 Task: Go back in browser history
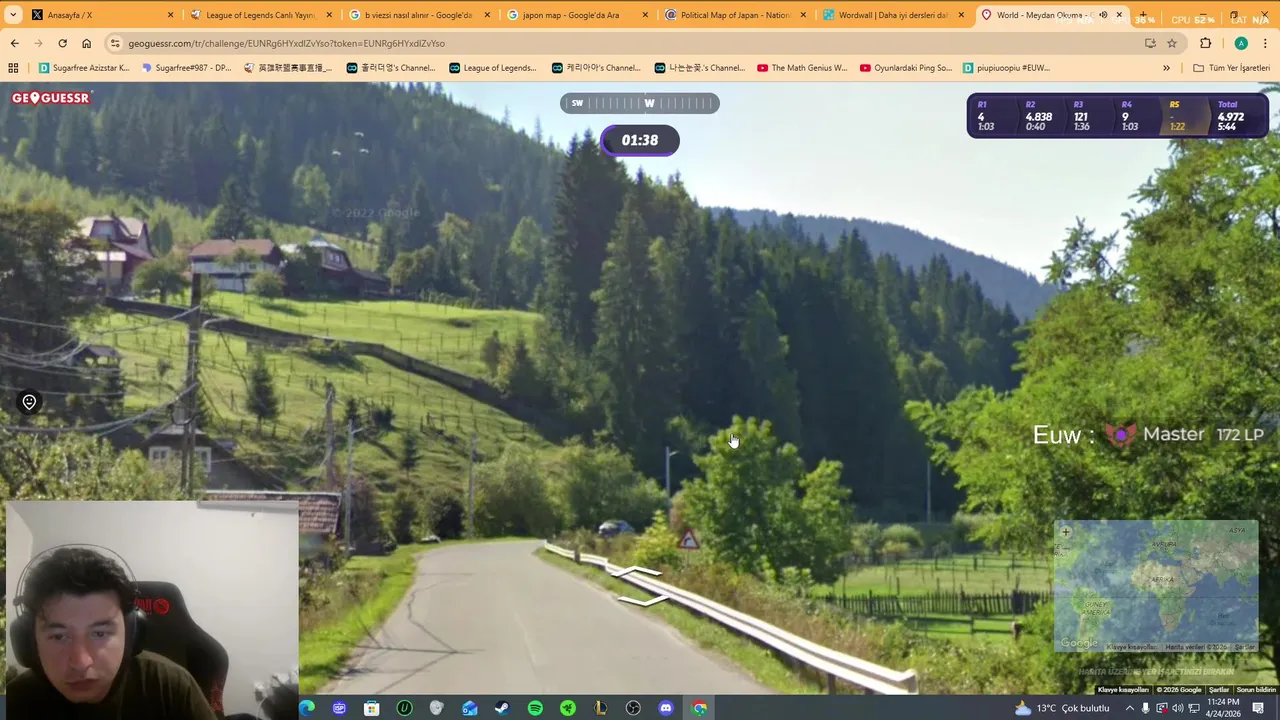pyautogui.click(x=14, y=43)
